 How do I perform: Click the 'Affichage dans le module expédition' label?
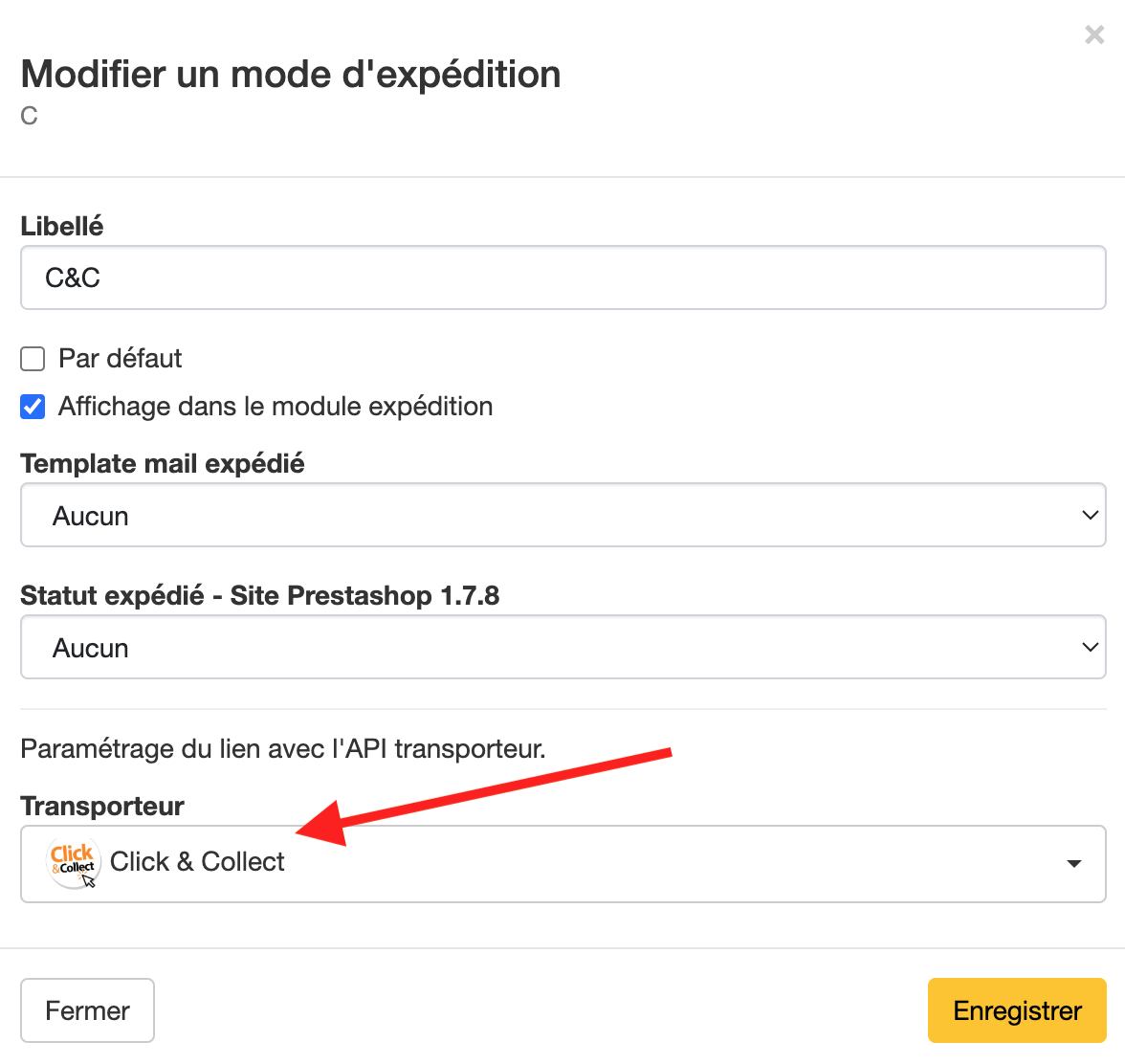276,406
